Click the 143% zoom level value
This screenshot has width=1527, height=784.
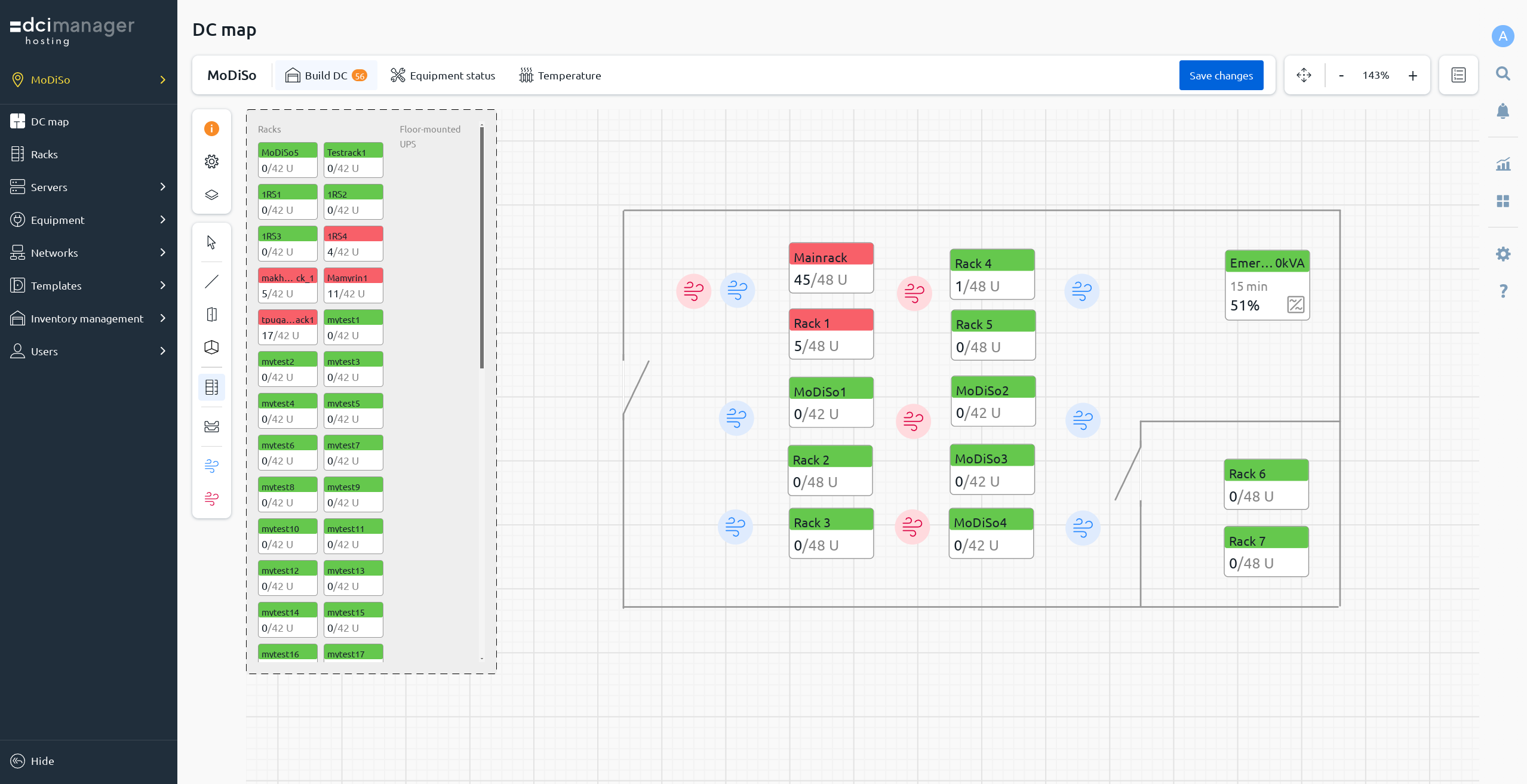1376,75
